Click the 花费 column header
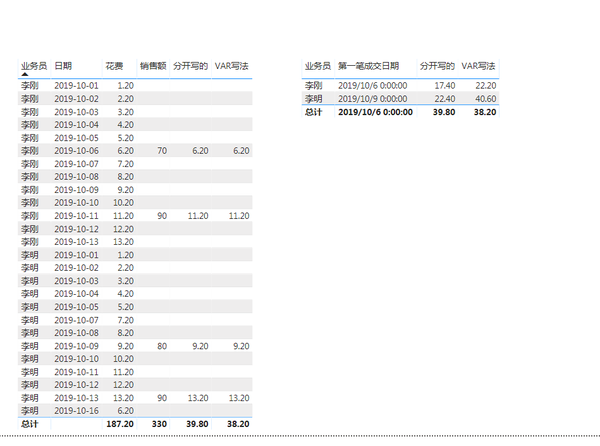The width and height of the screenshot is (600, 446). [x=114, y=66]
